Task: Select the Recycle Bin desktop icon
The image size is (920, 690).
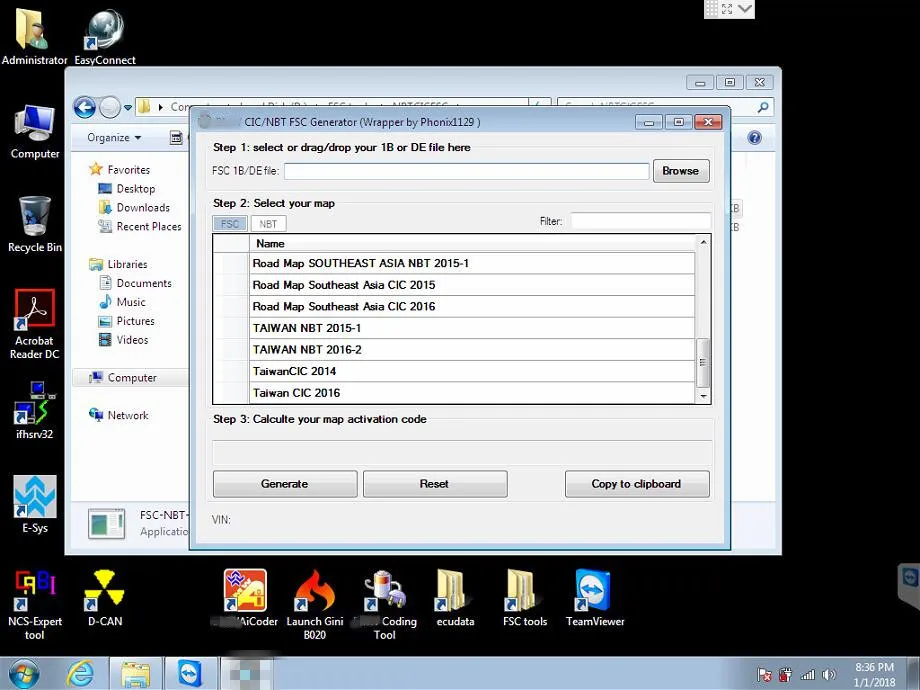Action: click(35, 225)
